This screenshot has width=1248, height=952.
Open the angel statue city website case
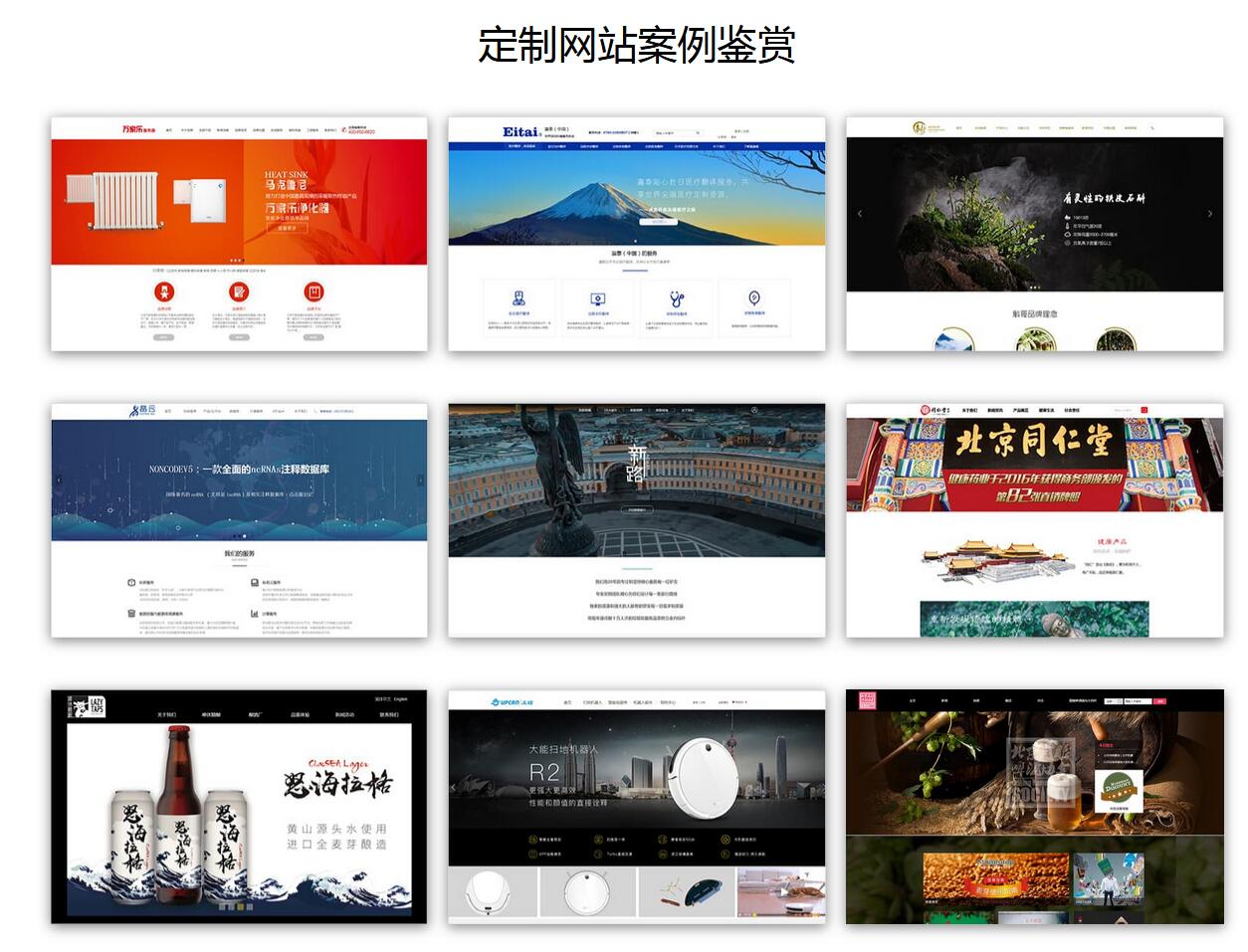pos(636,520)
